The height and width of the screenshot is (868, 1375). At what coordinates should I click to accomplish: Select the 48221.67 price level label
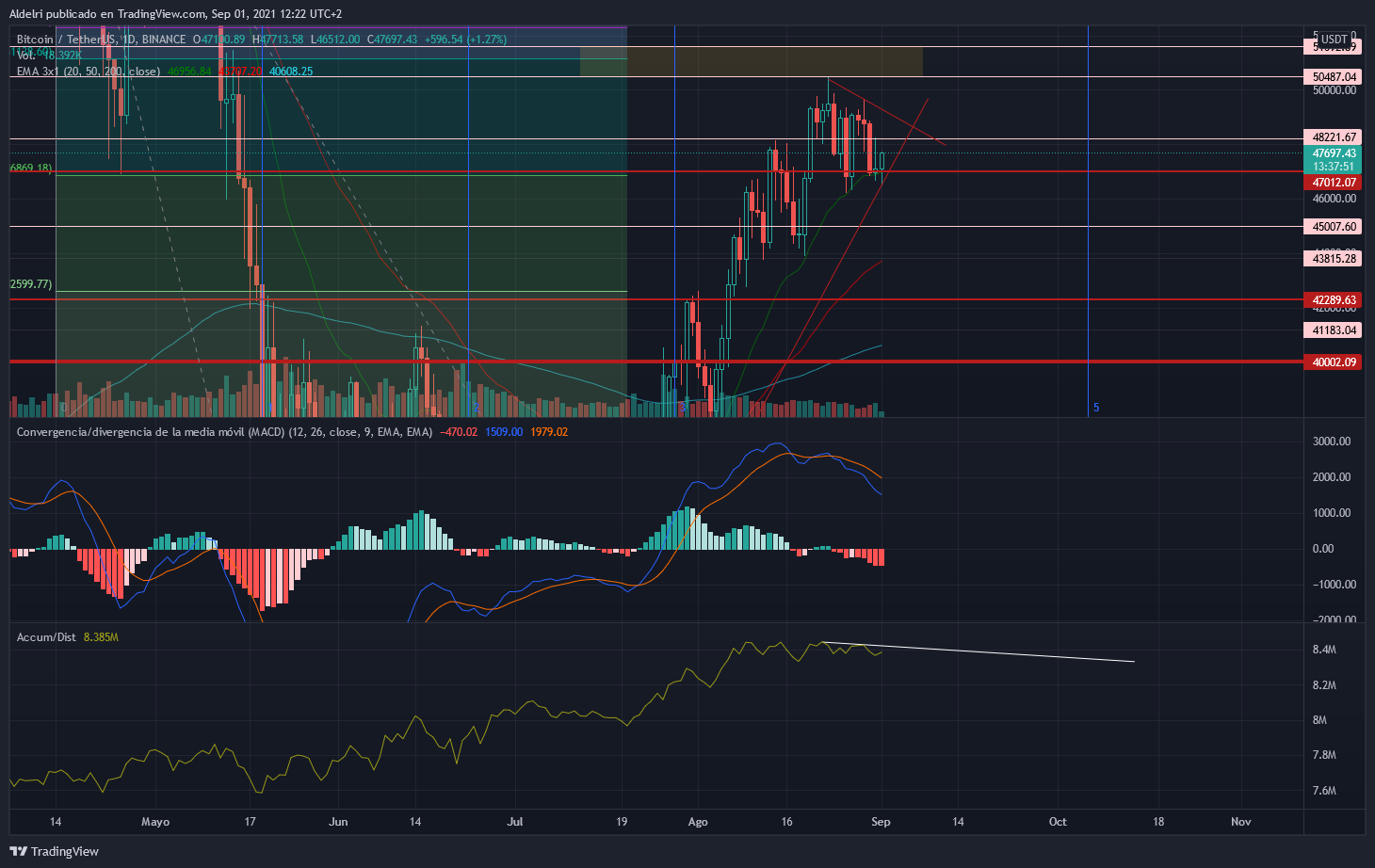click(x=1334, y=137)
